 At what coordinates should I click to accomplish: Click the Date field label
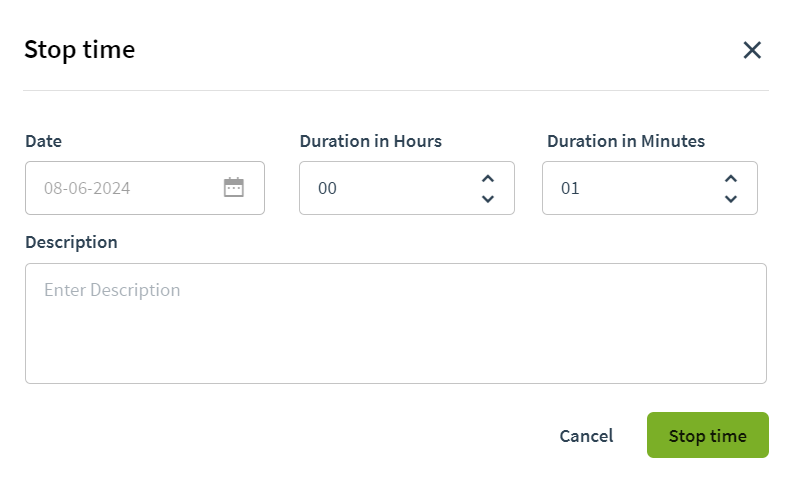click(43, 141)
